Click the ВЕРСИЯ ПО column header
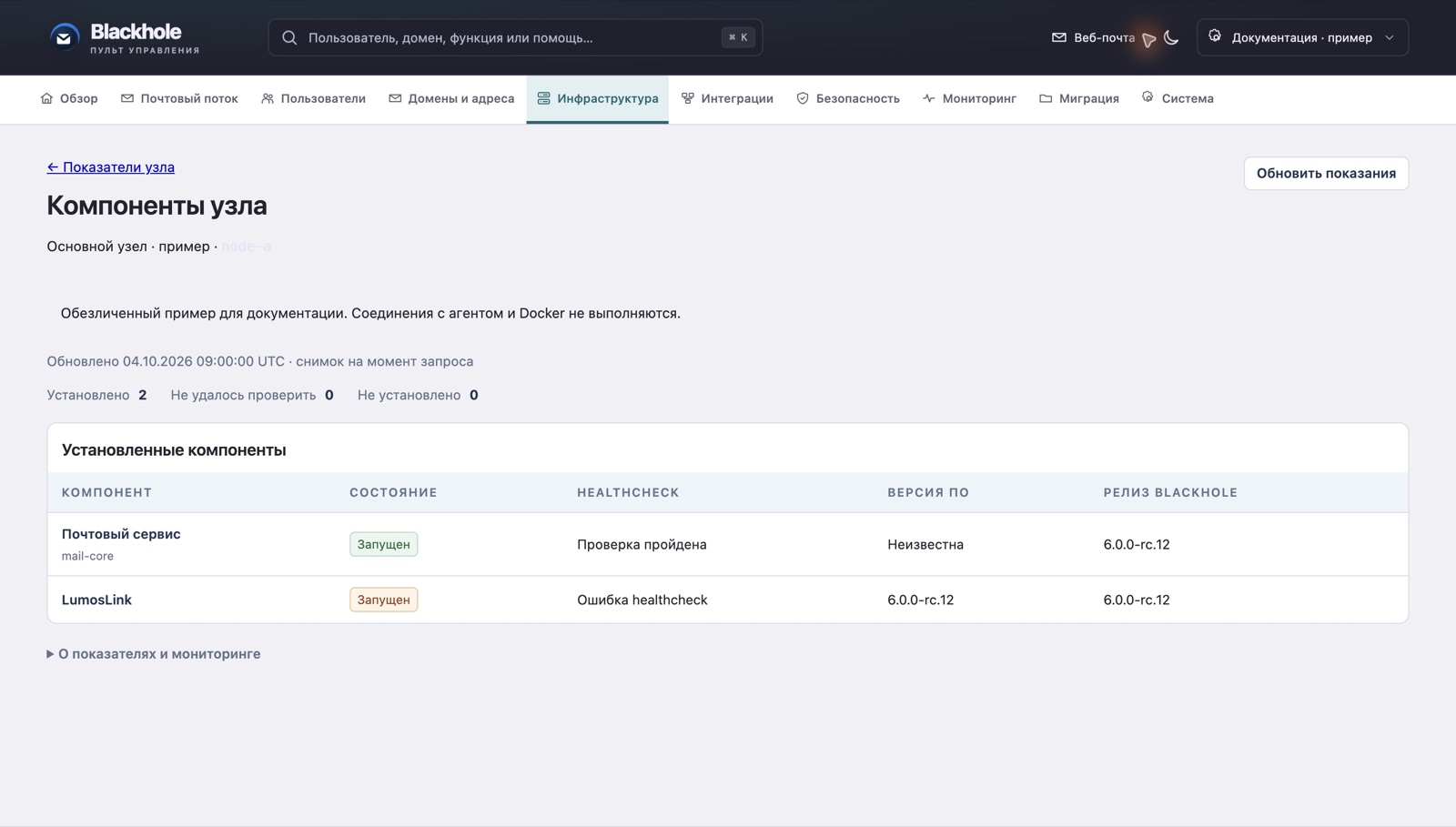This screenshot has width=1456, height=827. pos(928,492)
